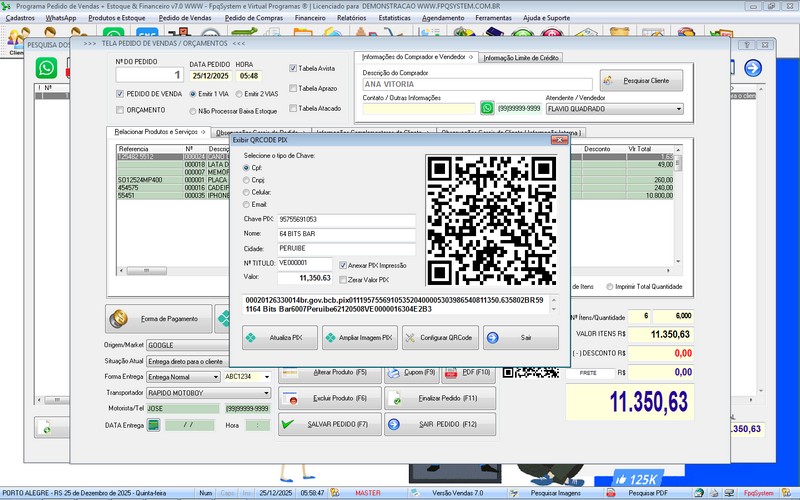The width and height of the screenshot is (800, 500).
Task: Click Forma de Pagamento button
Action: (x=159, y=318)
